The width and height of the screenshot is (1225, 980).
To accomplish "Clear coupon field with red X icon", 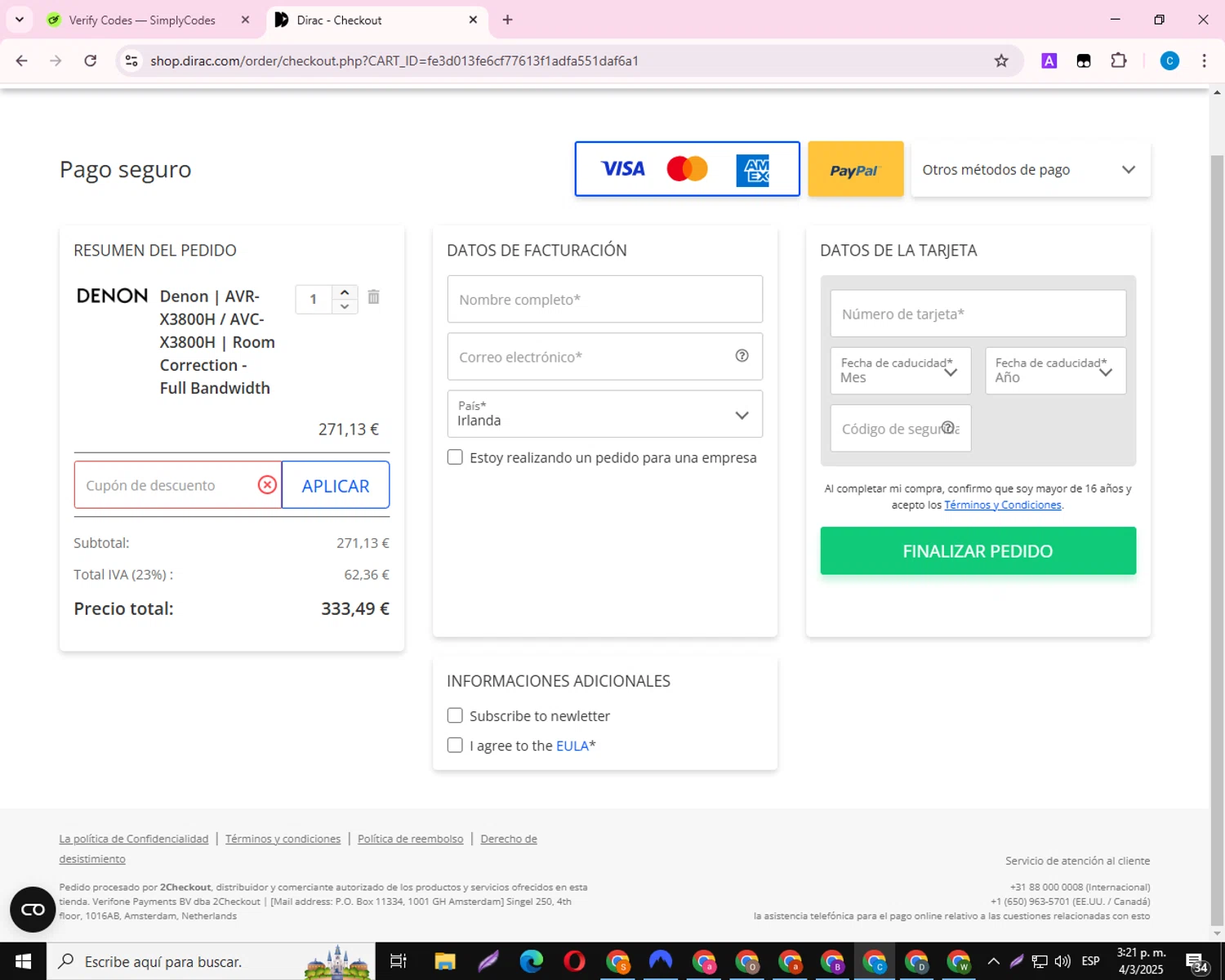I will [x=267, y=485].
